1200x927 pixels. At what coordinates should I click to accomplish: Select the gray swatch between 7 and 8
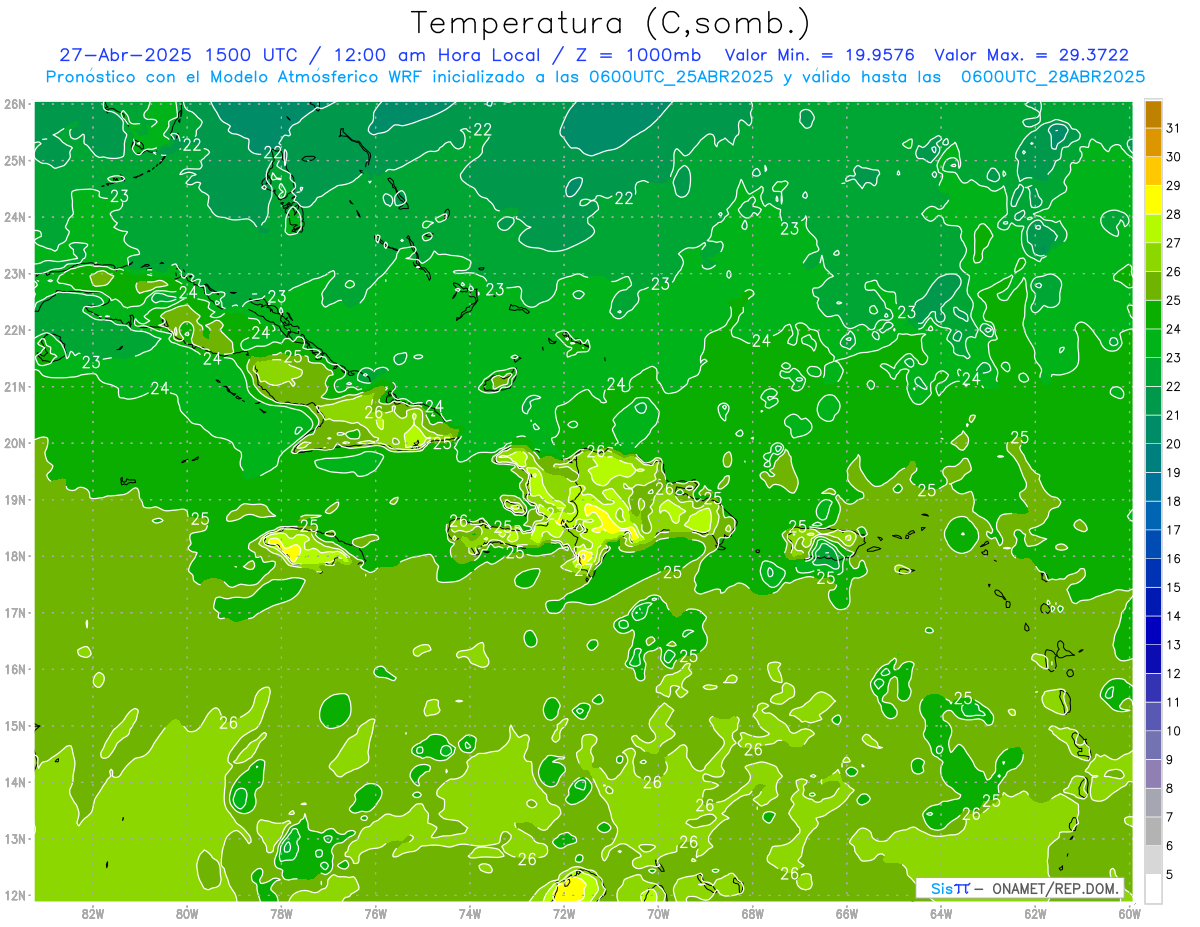[1153, 802]
